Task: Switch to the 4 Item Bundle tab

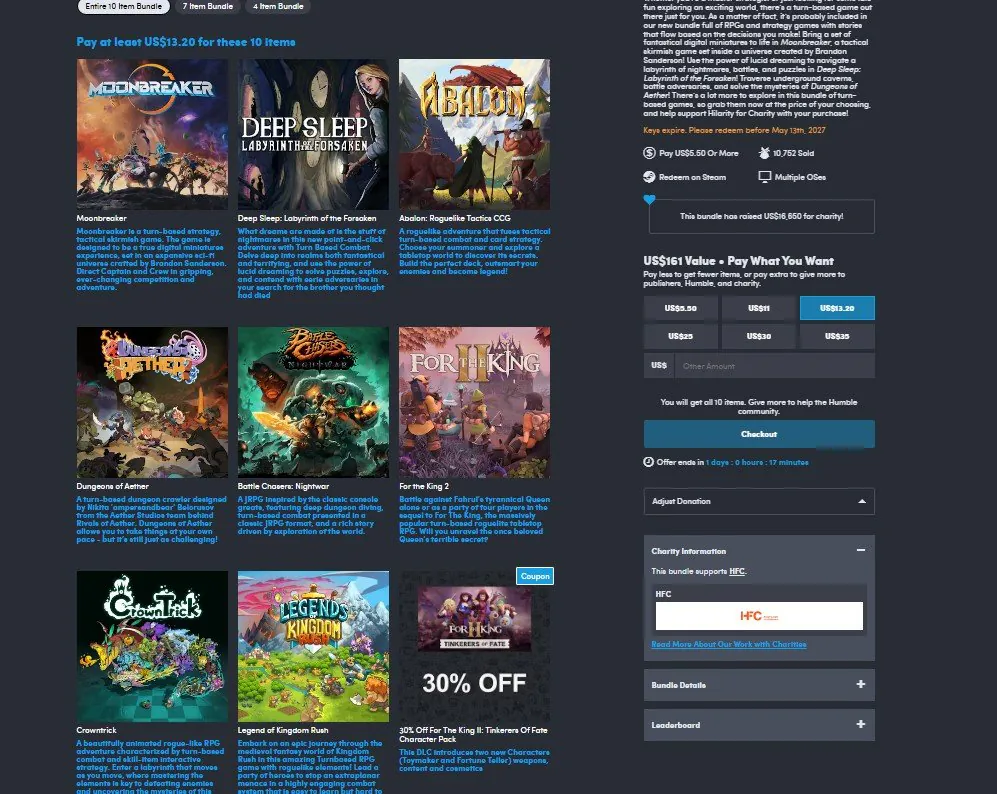Action: pos(278,6)
